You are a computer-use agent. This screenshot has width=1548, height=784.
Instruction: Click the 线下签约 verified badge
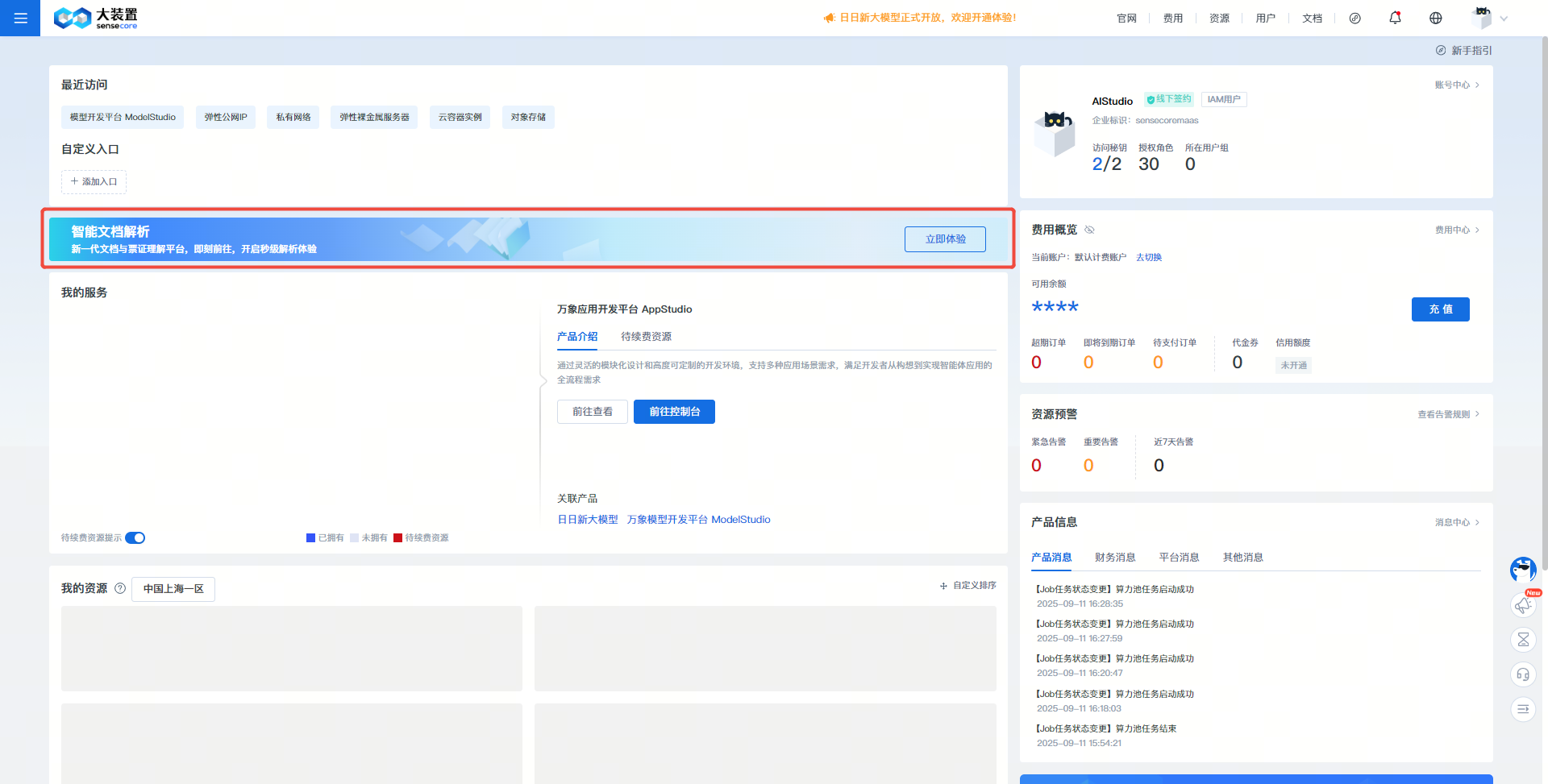pyautogui.click(x=1169, y=99)
